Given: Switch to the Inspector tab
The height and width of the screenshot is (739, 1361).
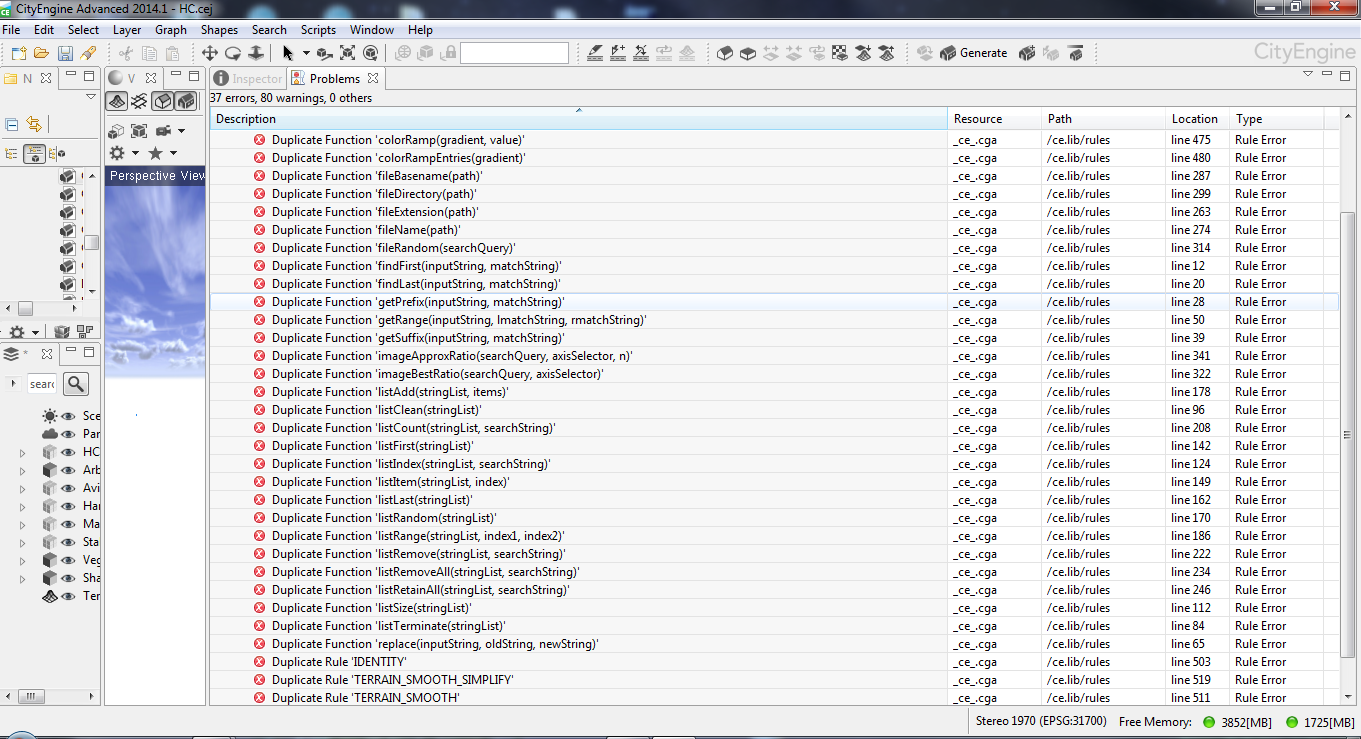Looking at the screenshot, I should (x=248, y=78).
